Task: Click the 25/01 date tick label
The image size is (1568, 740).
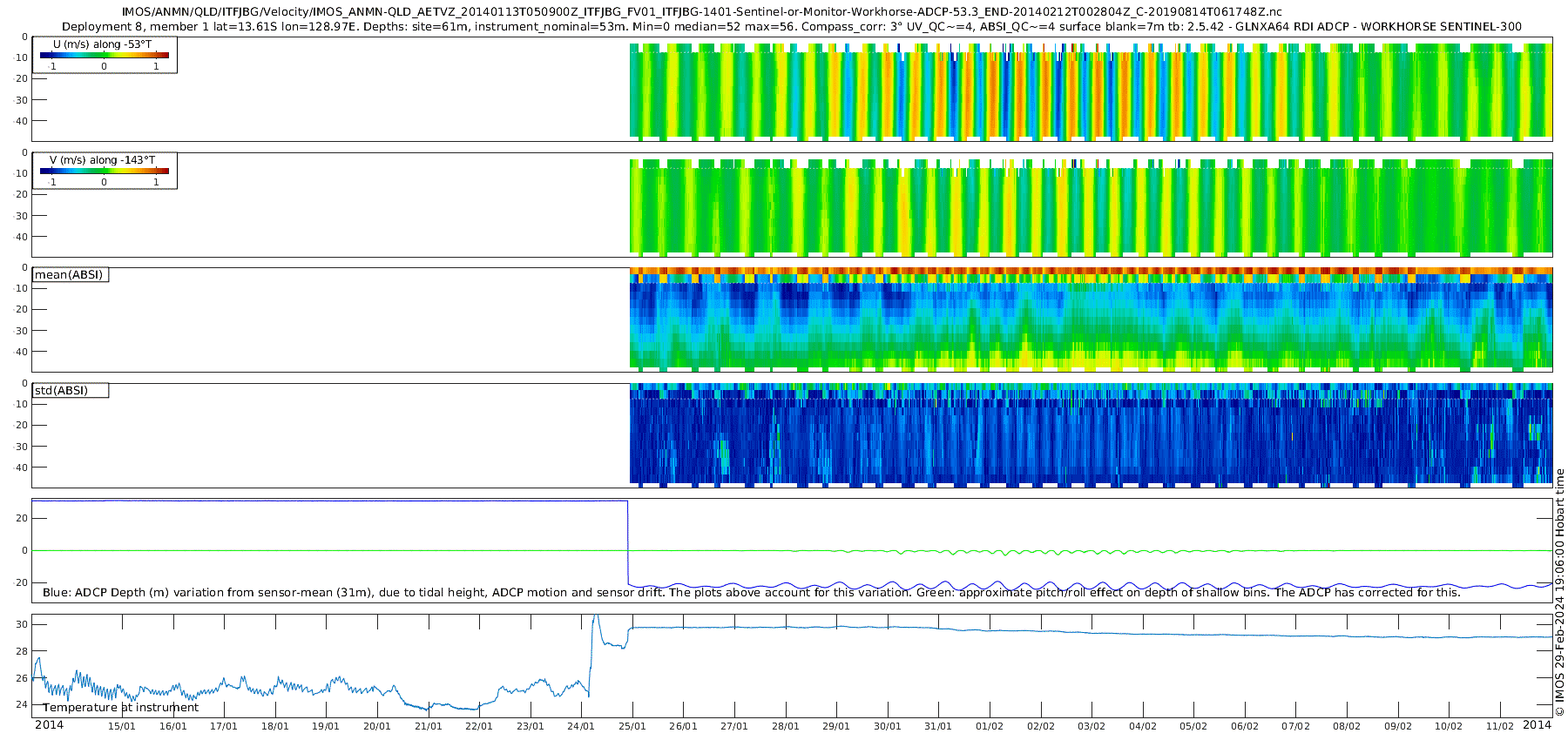Action: 632,726
